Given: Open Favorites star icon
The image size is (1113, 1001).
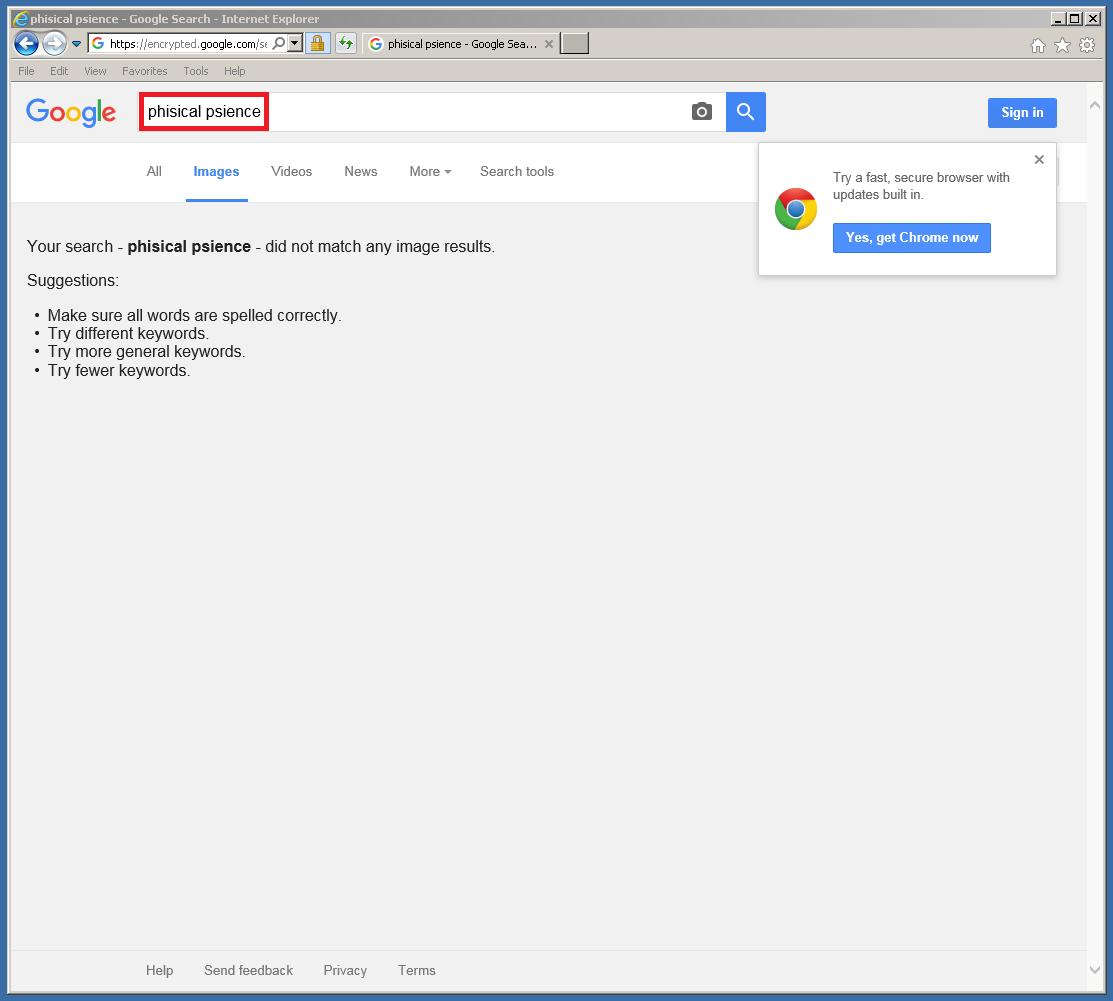Looking at the screenshot, I should pos(1062,45).
